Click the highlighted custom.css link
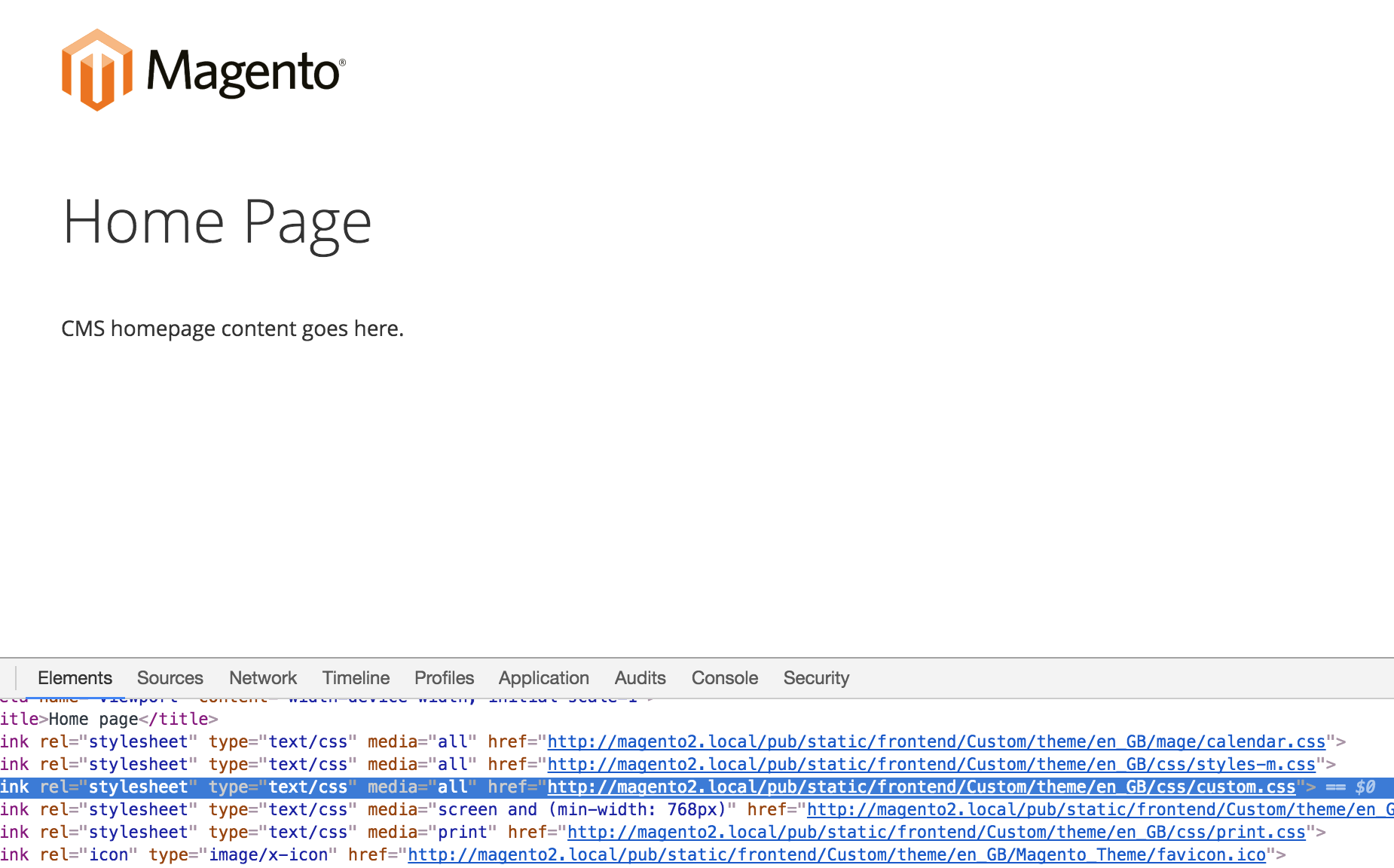The height and width of the screenshot is (868, 1394). (x=921, y=787)
